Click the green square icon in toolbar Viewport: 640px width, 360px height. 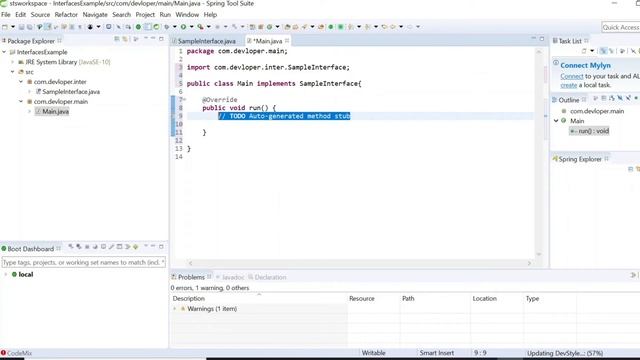340,27
